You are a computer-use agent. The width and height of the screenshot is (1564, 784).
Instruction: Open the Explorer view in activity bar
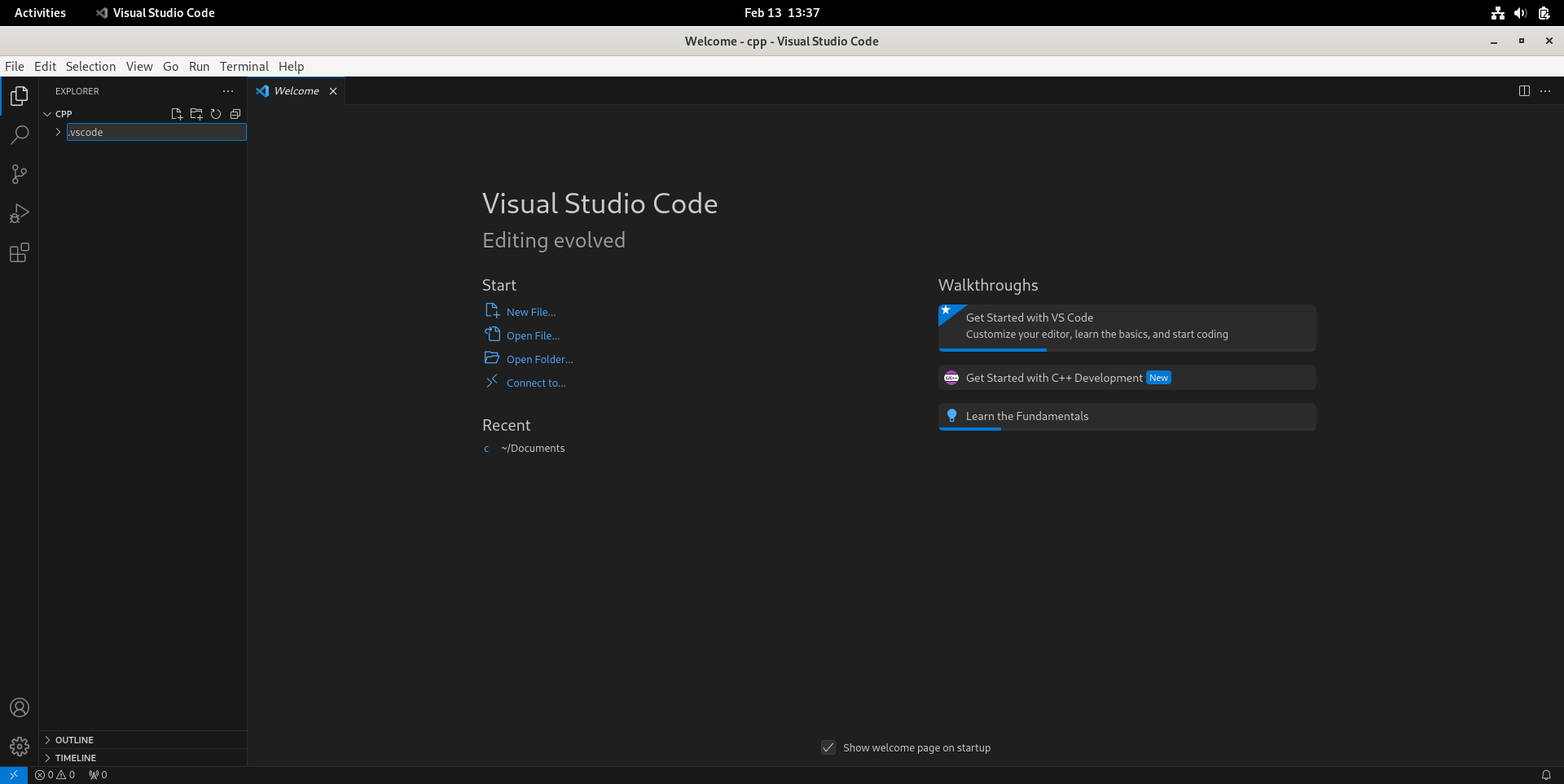[x=20, y=97]
